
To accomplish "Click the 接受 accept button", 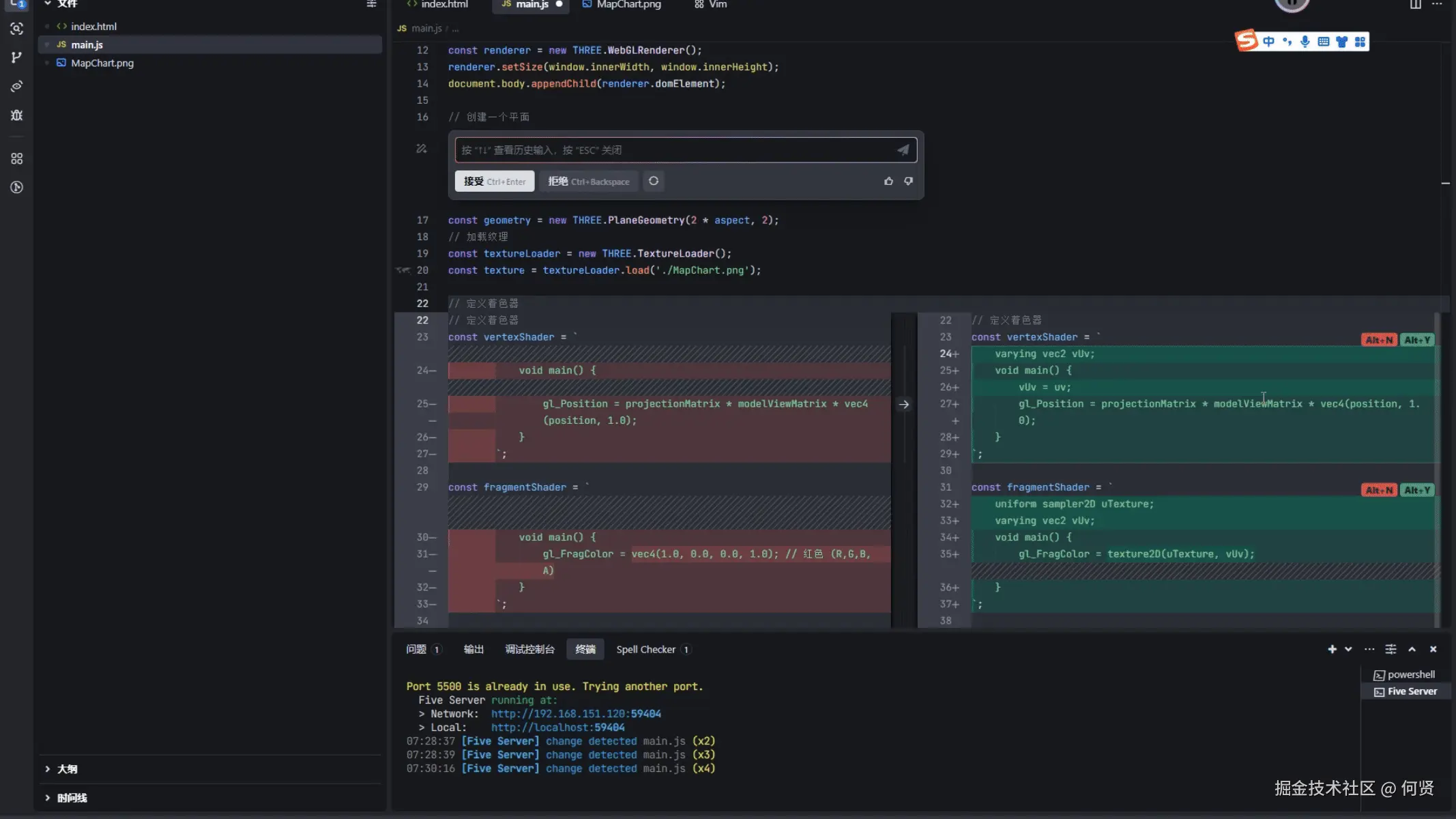I will pyautogui.click(x=494, y=181).
